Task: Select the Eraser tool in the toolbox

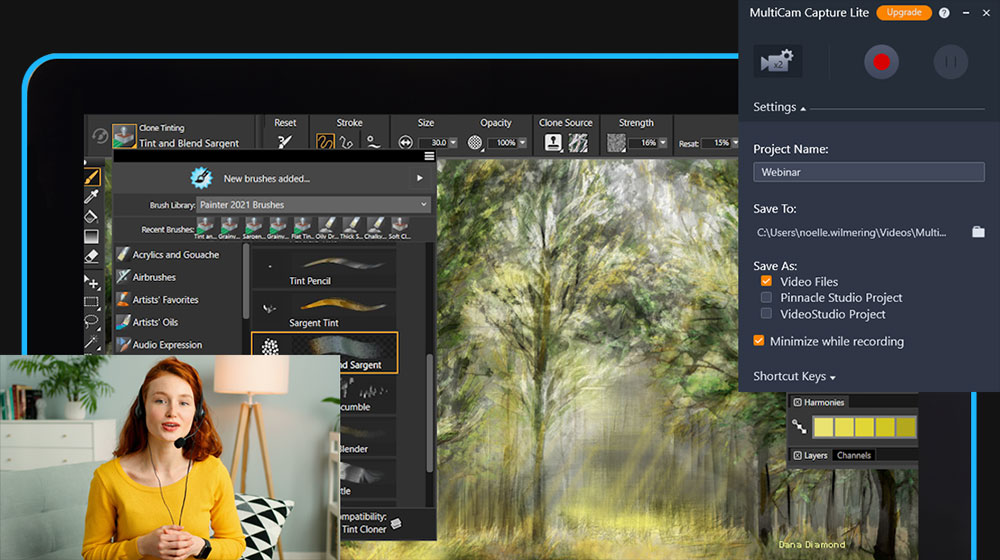Action: click(x=92, y=256)
